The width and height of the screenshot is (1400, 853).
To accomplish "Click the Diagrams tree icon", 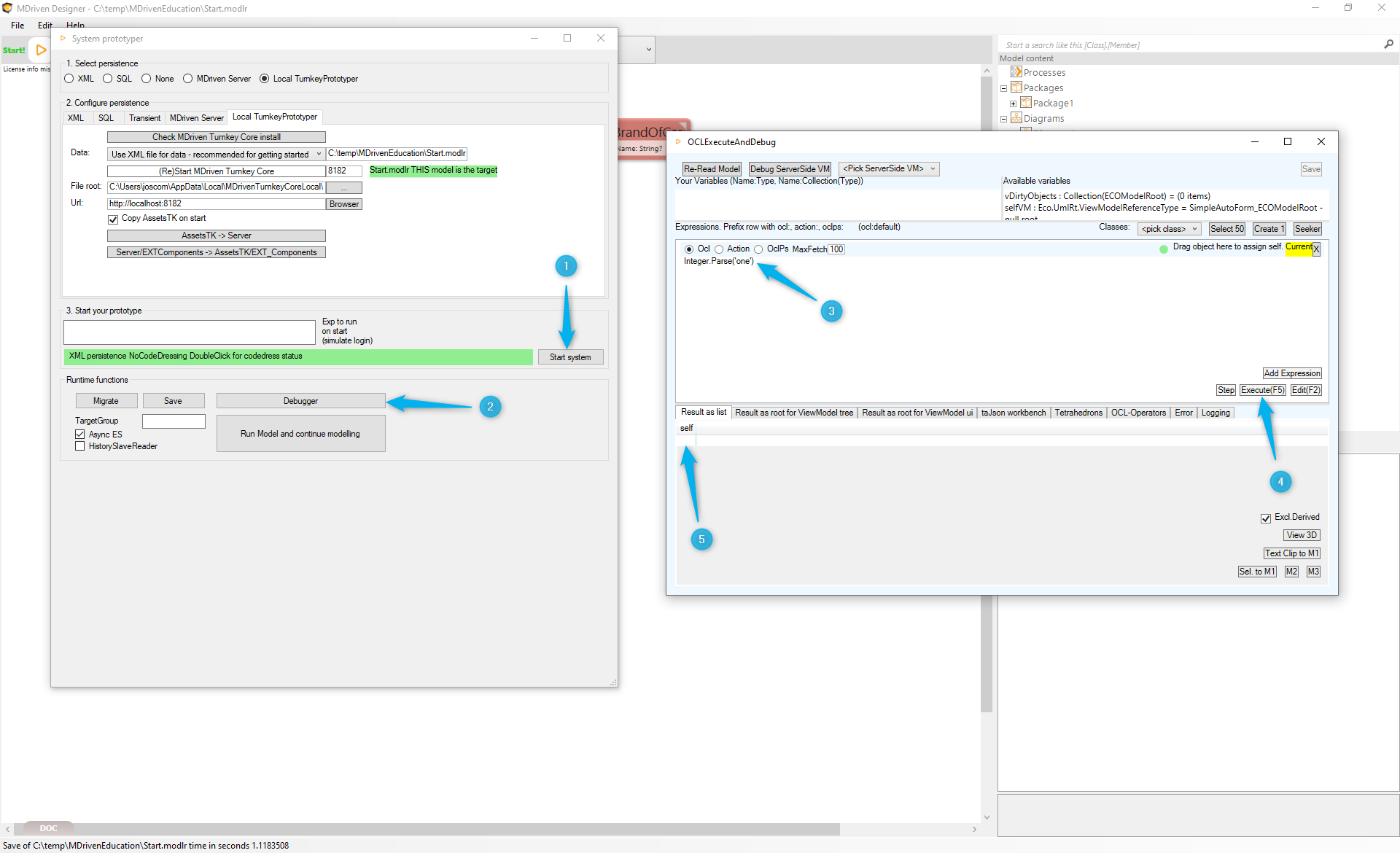I will click(1016, 118).
